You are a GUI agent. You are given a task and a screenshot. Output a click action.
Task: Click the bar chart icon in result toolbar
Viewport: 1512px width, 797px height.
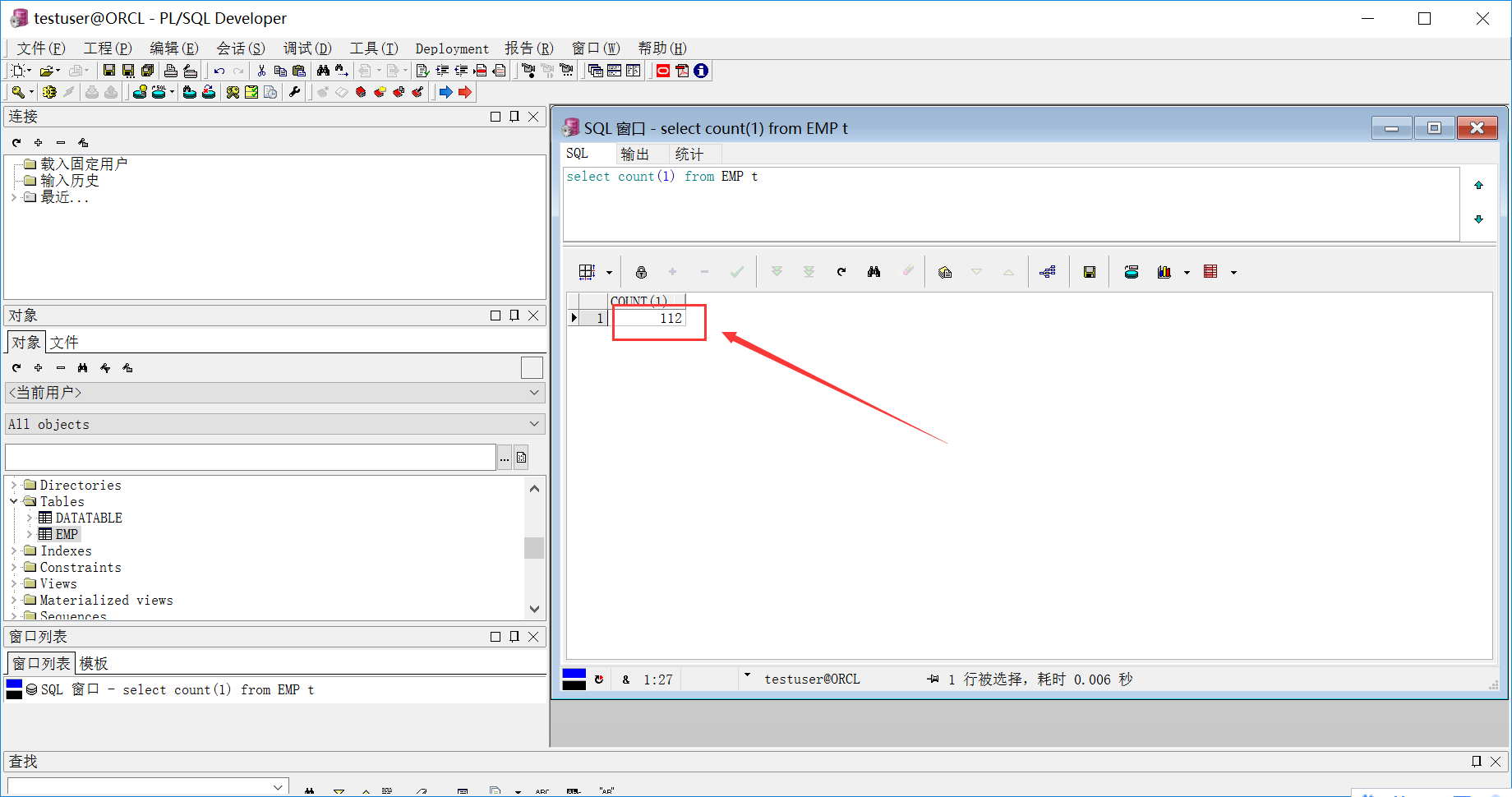coord(1164,272)
